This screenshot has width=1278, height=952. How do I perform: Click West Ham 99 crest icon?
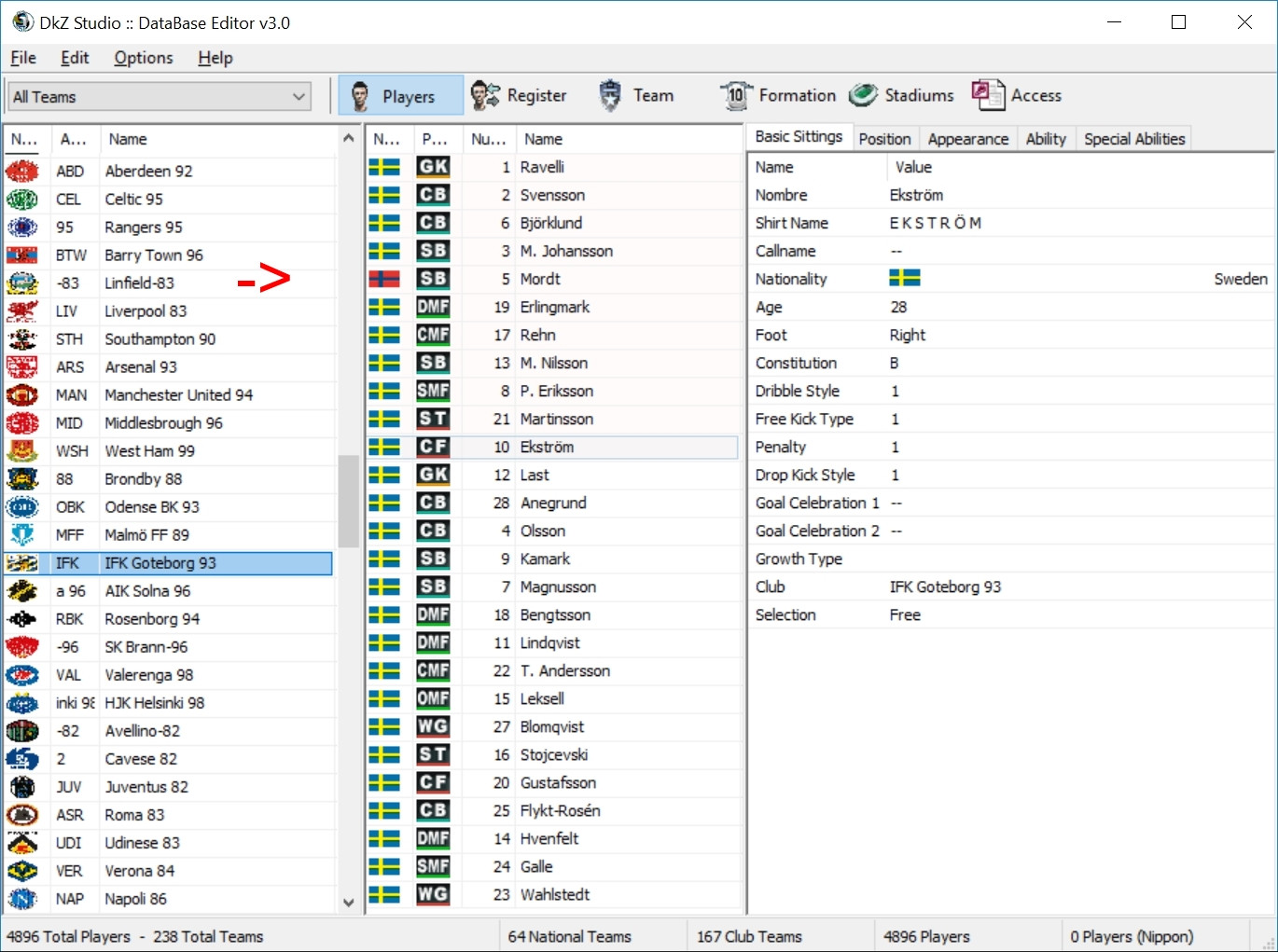(22, 451)
